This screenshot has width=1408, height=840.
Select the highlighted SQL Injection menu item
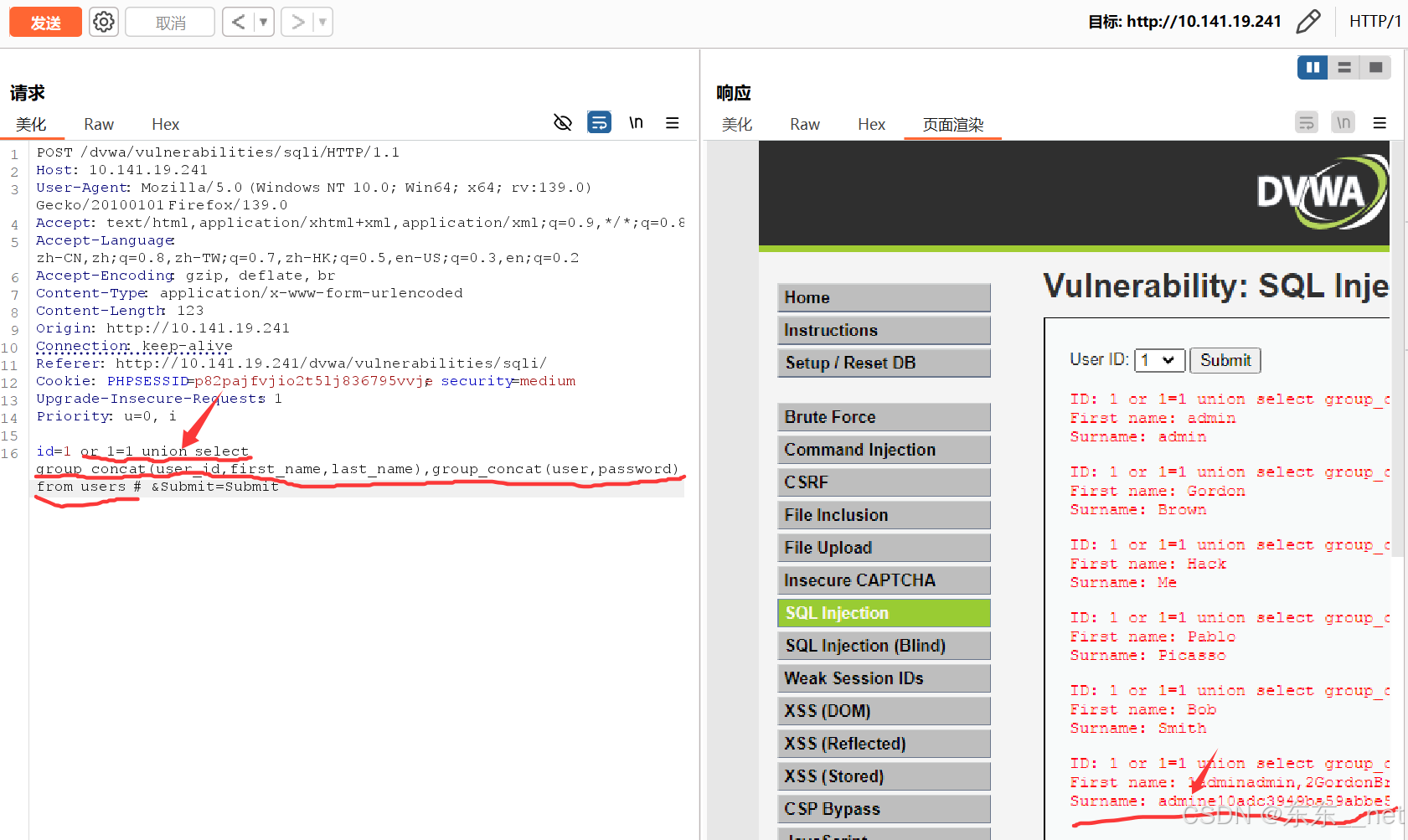pos(884,613)
